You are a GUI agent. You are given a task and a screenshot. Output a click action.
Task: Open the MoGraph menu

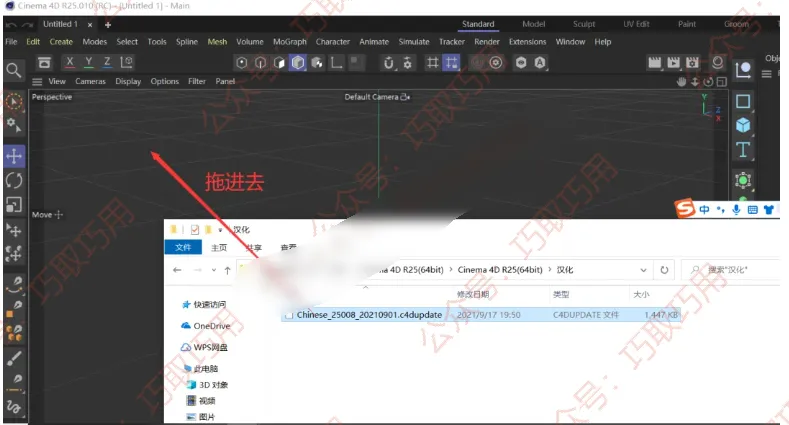click(x=290, y=42)
